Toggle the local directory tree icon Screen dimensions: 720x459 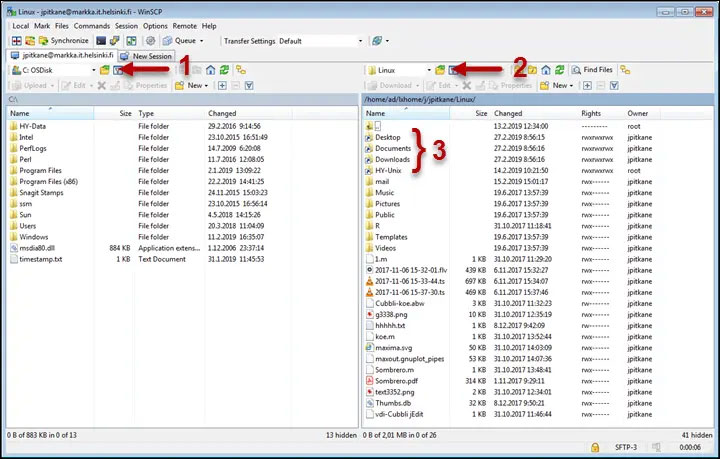[x=241, y=70]
